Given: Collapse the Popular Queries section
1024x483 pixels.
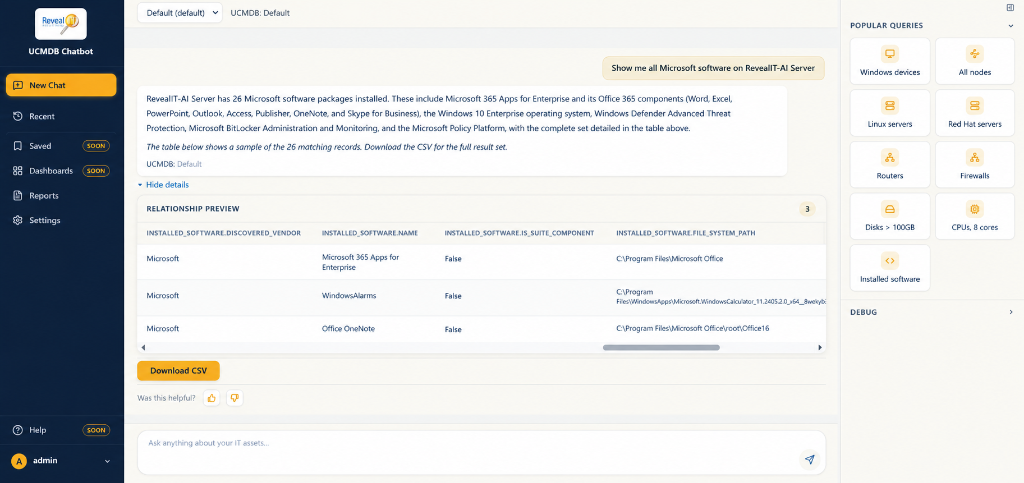Looking at the screenshot, I should (x=1011, y=25).
